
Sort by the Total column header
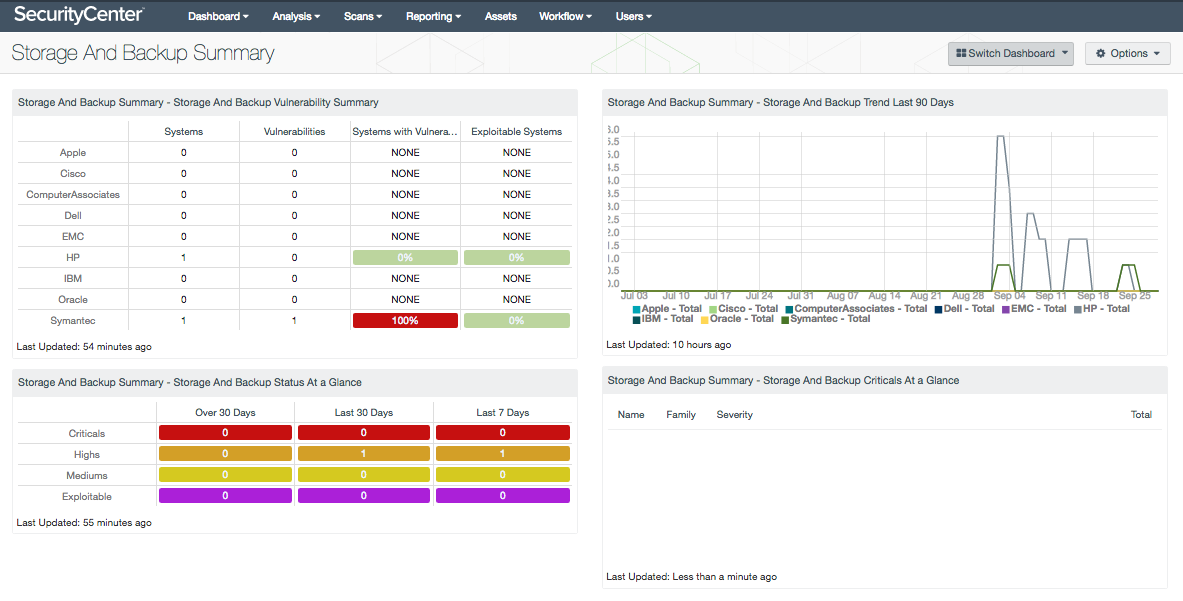coord(1141,415)
